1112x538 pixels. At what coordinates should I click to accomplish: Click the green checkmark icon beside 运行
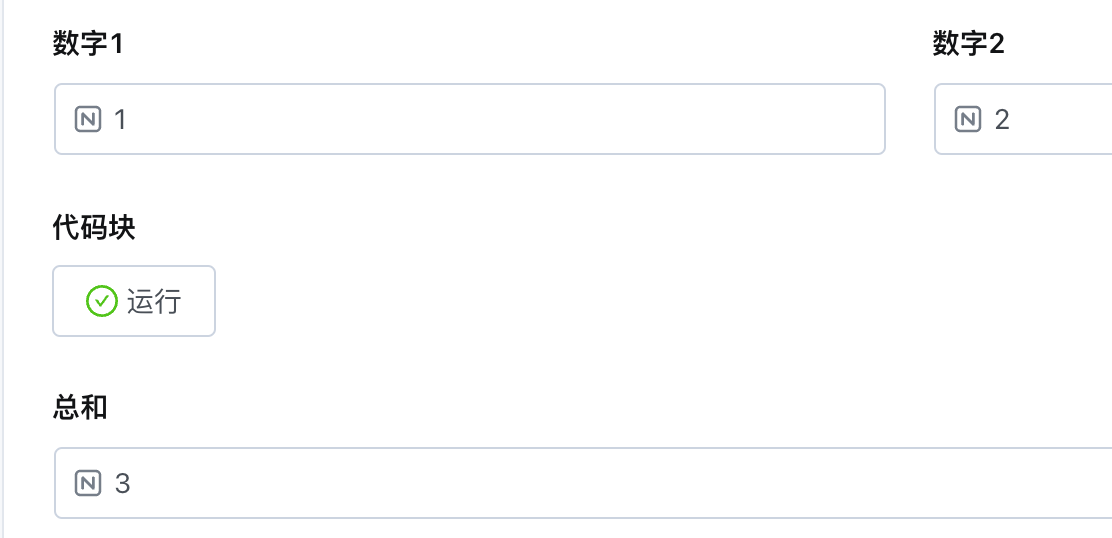click(x=101, y=301)
